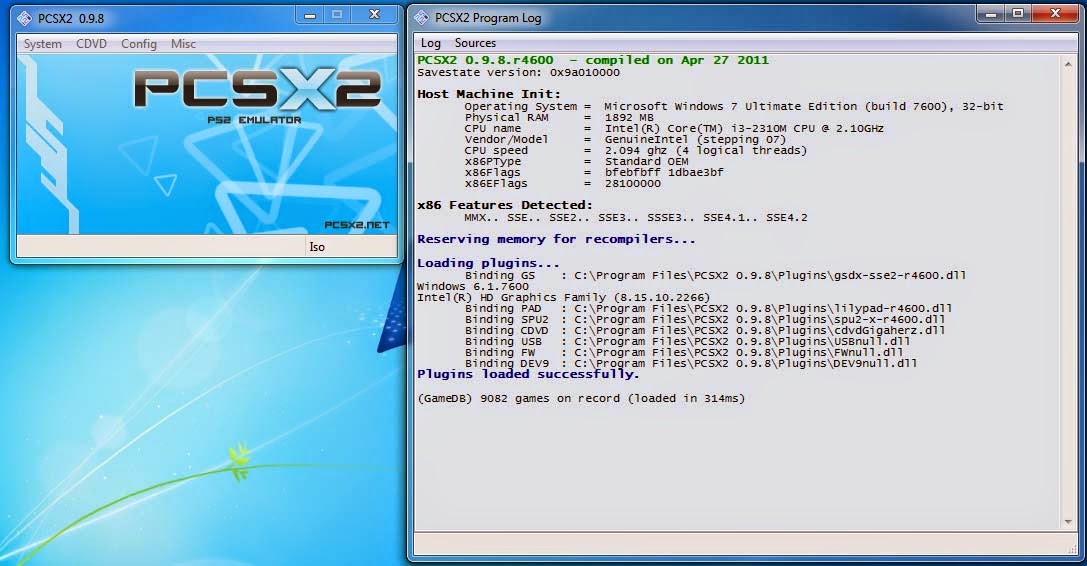Click the Iso status bar field
1087x566 pixels.
point(351,246)
